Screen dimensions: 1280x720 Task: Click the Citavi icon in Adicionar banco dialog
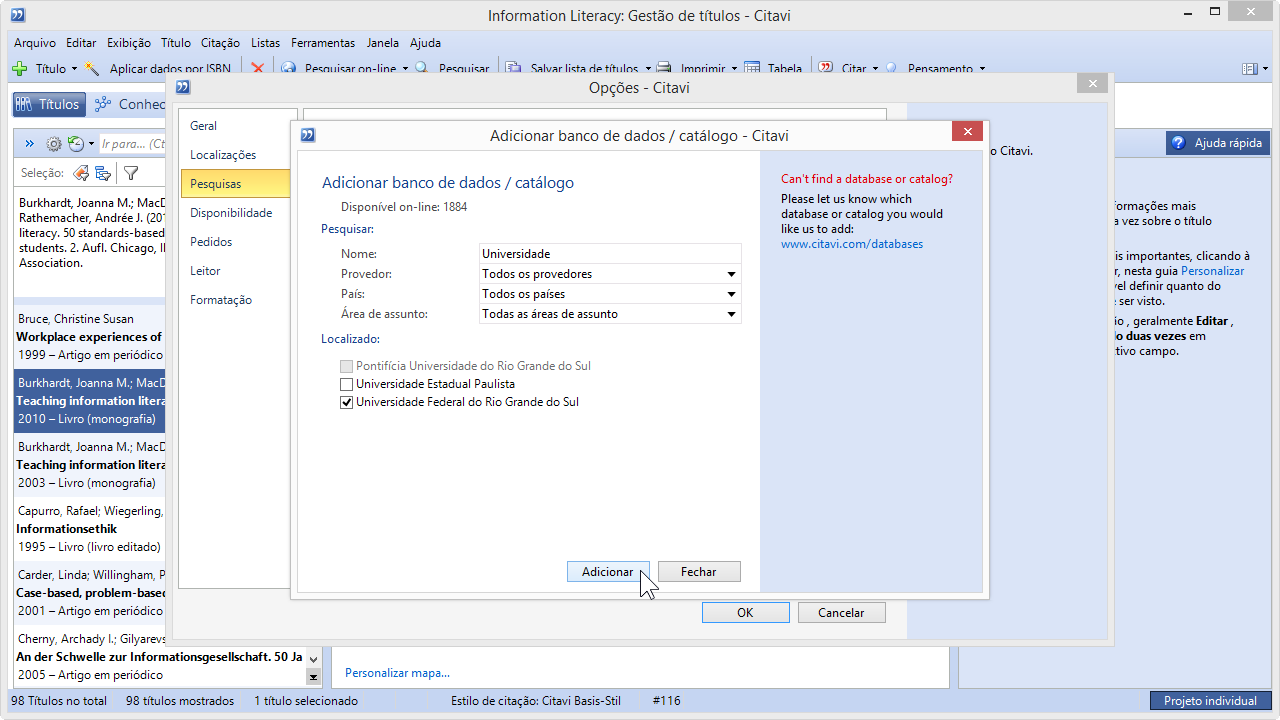click(308, 135)
